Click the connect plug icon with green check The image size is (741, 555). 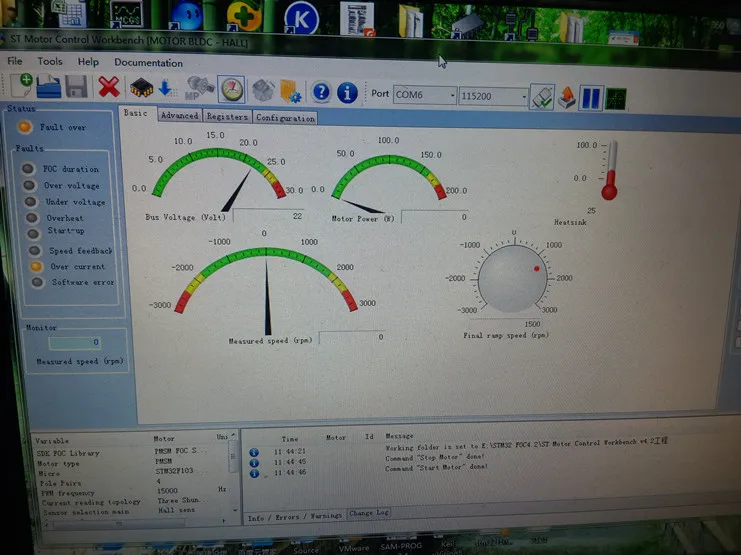[542, 97]
